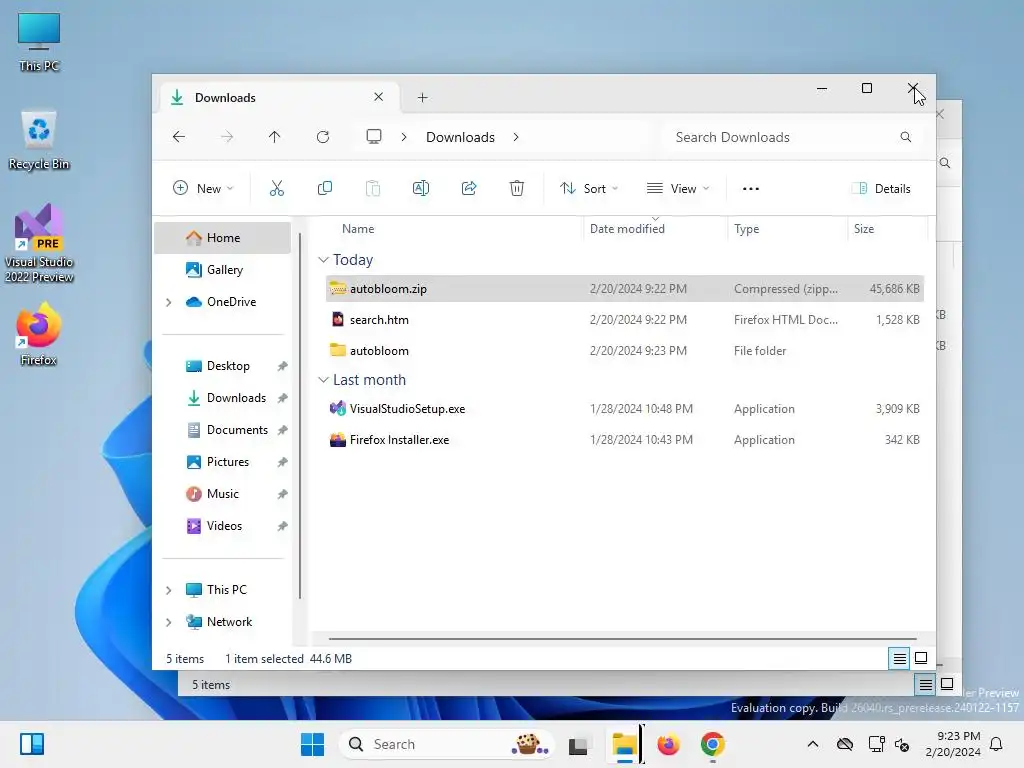Click the forward navigation arrow
This screenshot has height=768, width=1024.
click(x=227, y=137)
